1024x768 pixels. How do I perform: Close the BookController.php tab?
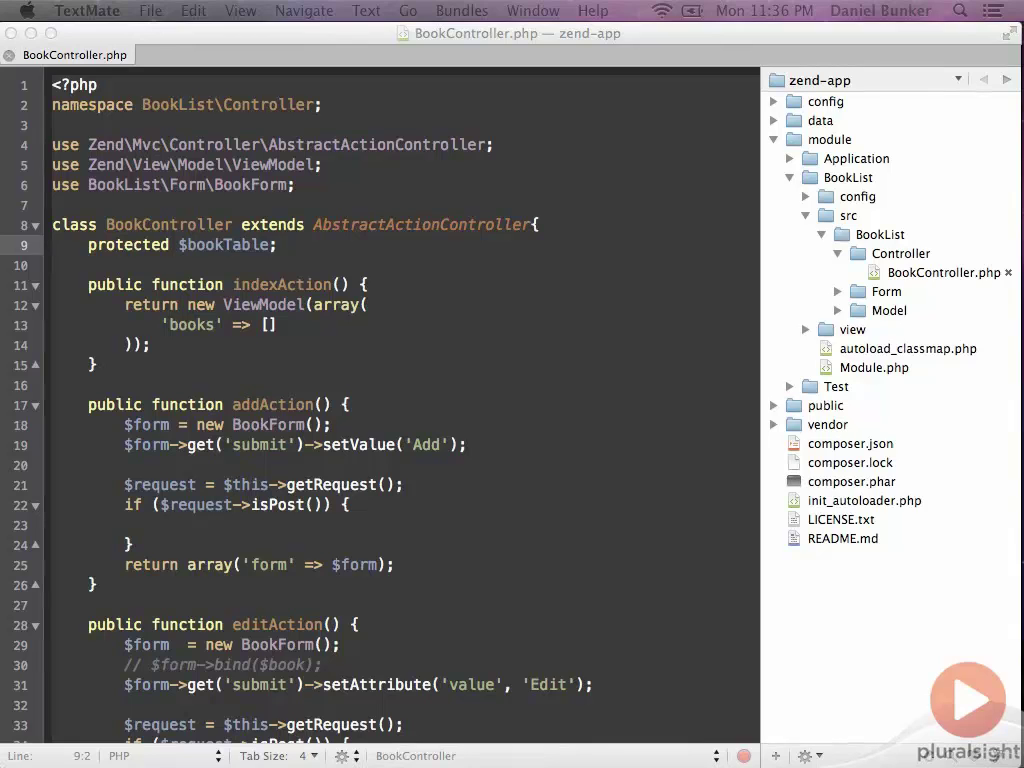[x=8, y=56]
